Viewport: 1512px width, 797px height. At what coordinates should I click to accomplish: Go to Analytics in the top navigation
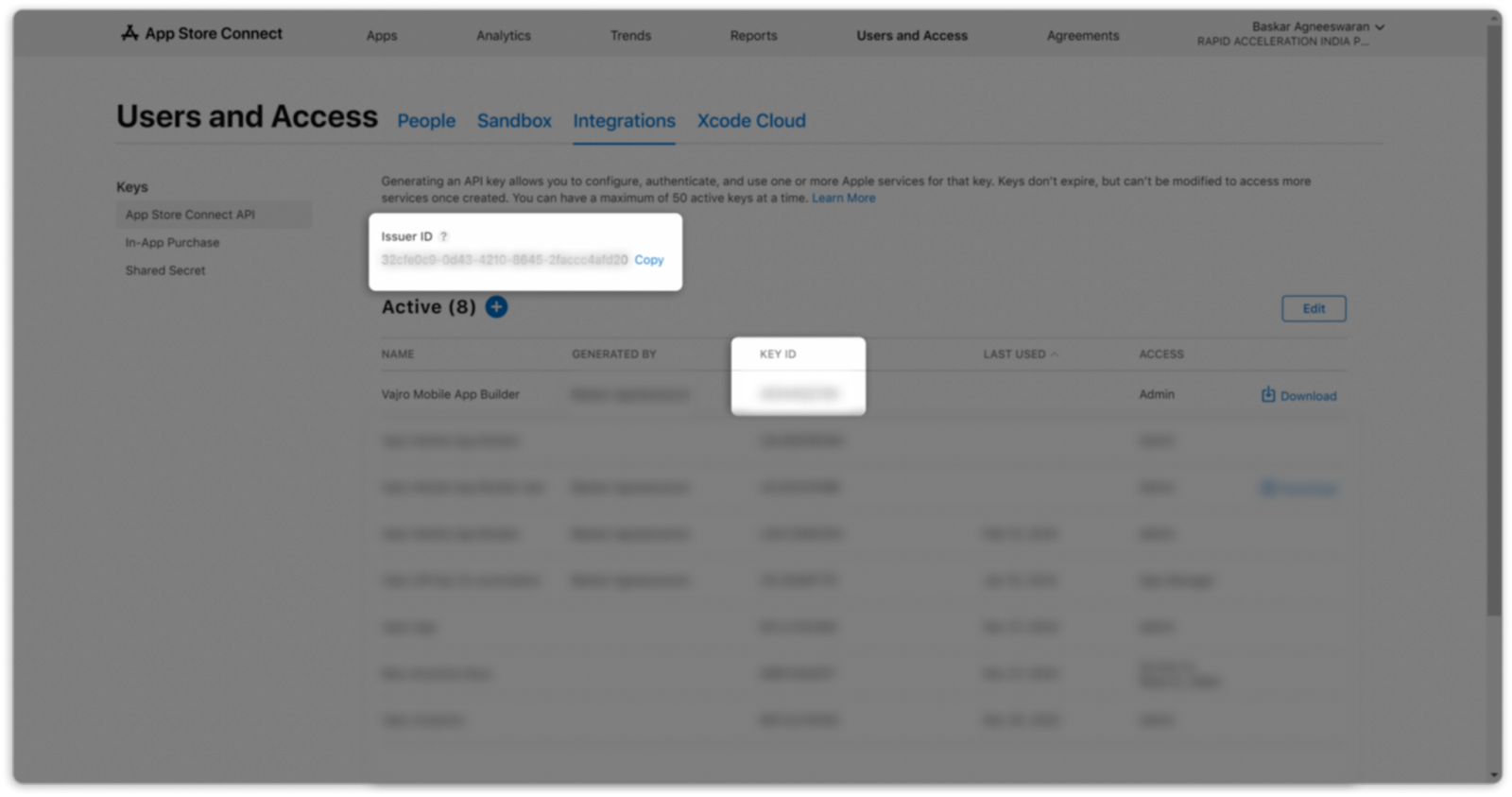pyautogui.click(x=504, y=36)
